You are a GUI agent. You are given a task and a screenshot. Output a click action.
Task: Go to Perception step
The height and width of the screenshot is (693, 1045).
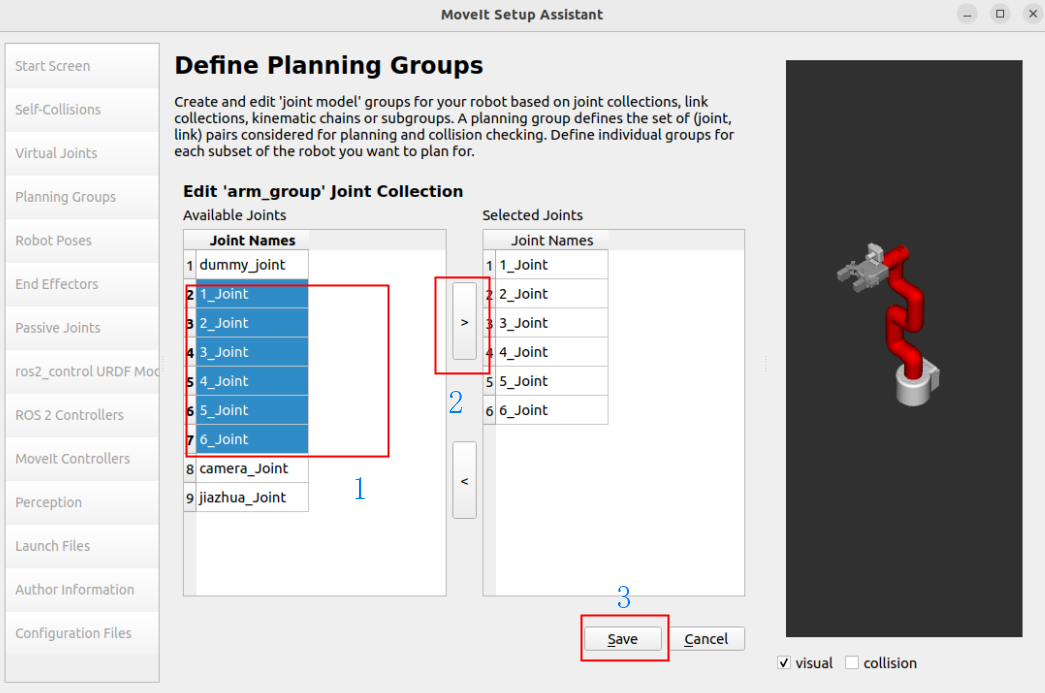pos(82,502)
